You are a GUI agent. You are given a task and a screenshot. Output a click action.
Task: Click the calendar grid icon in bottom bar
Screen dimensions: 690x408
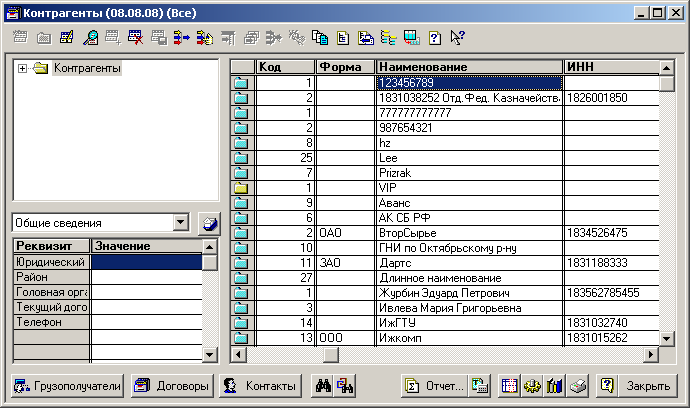coord(509,386)
